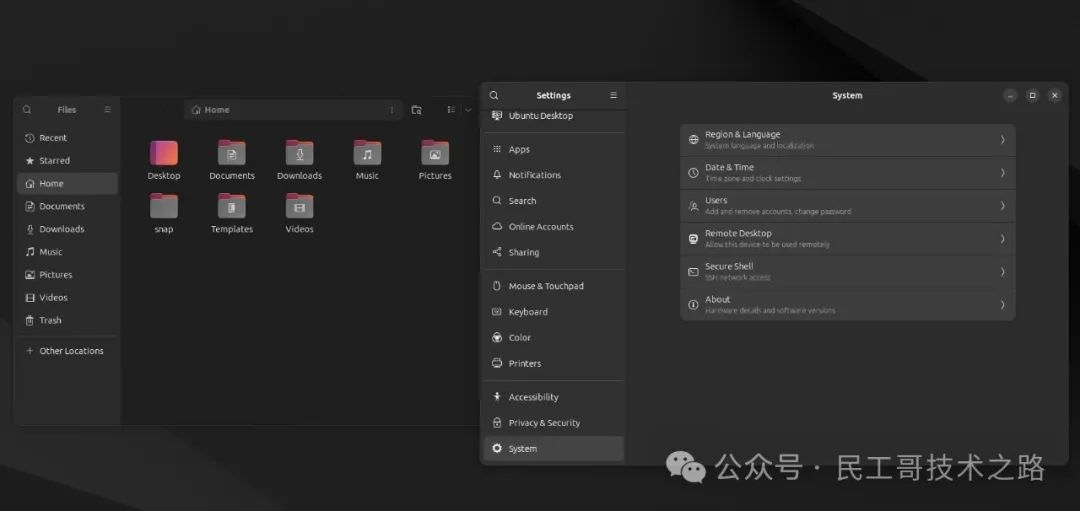Select Home in the Files sidebar

click(67, 183)
